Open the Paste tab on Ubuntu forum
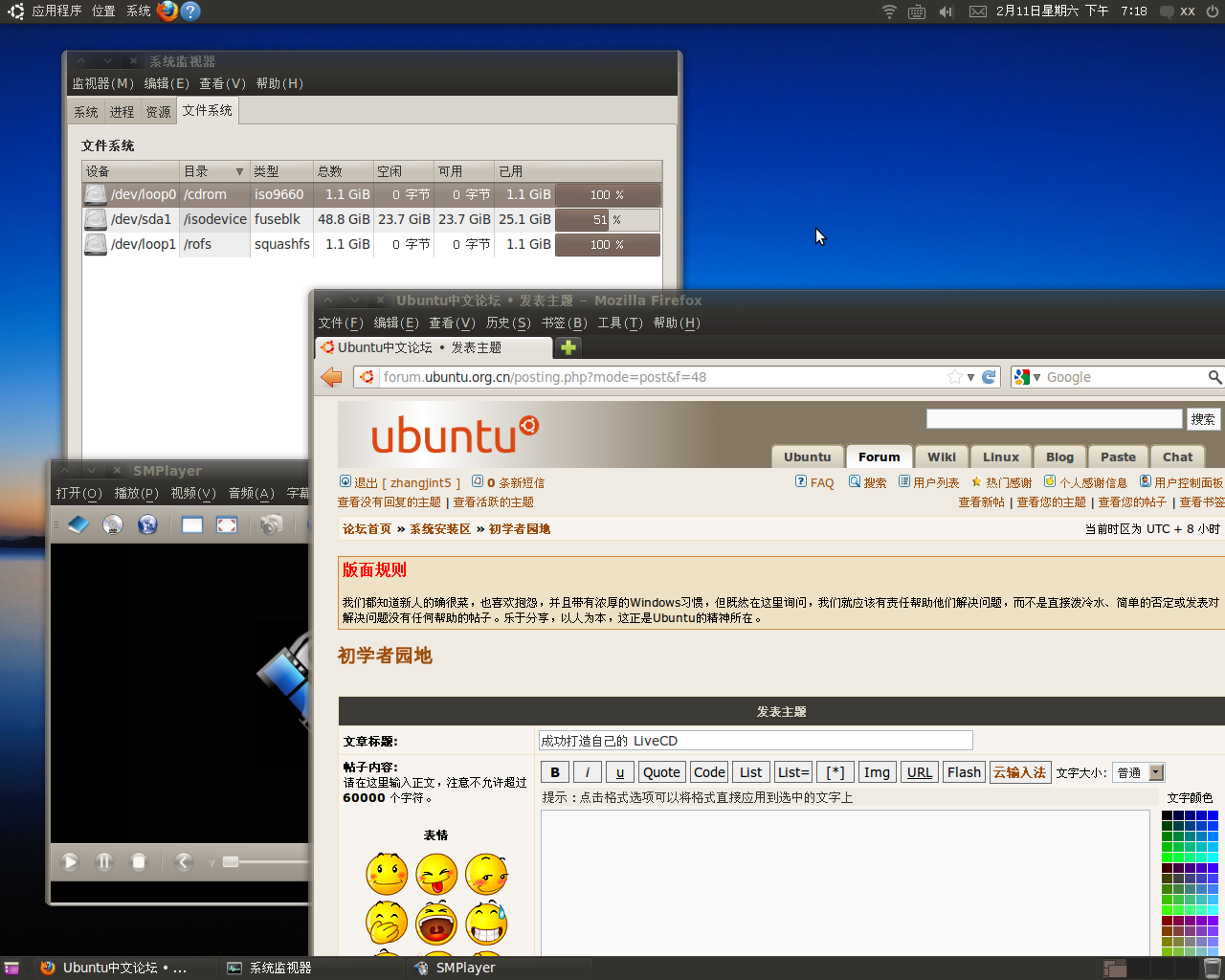The image size is (1225, 980). (1118, 457)
